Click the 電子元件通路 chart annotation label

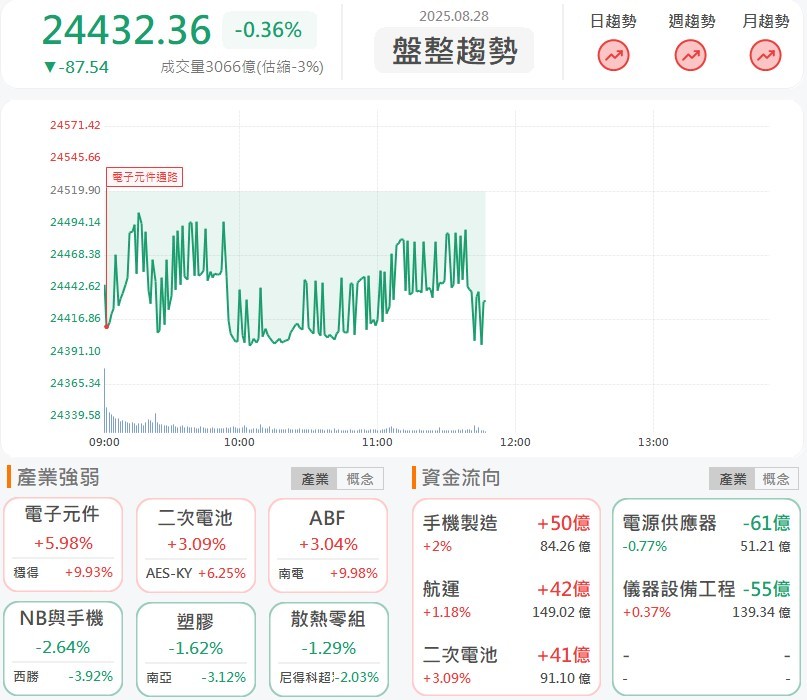point(145,177)
